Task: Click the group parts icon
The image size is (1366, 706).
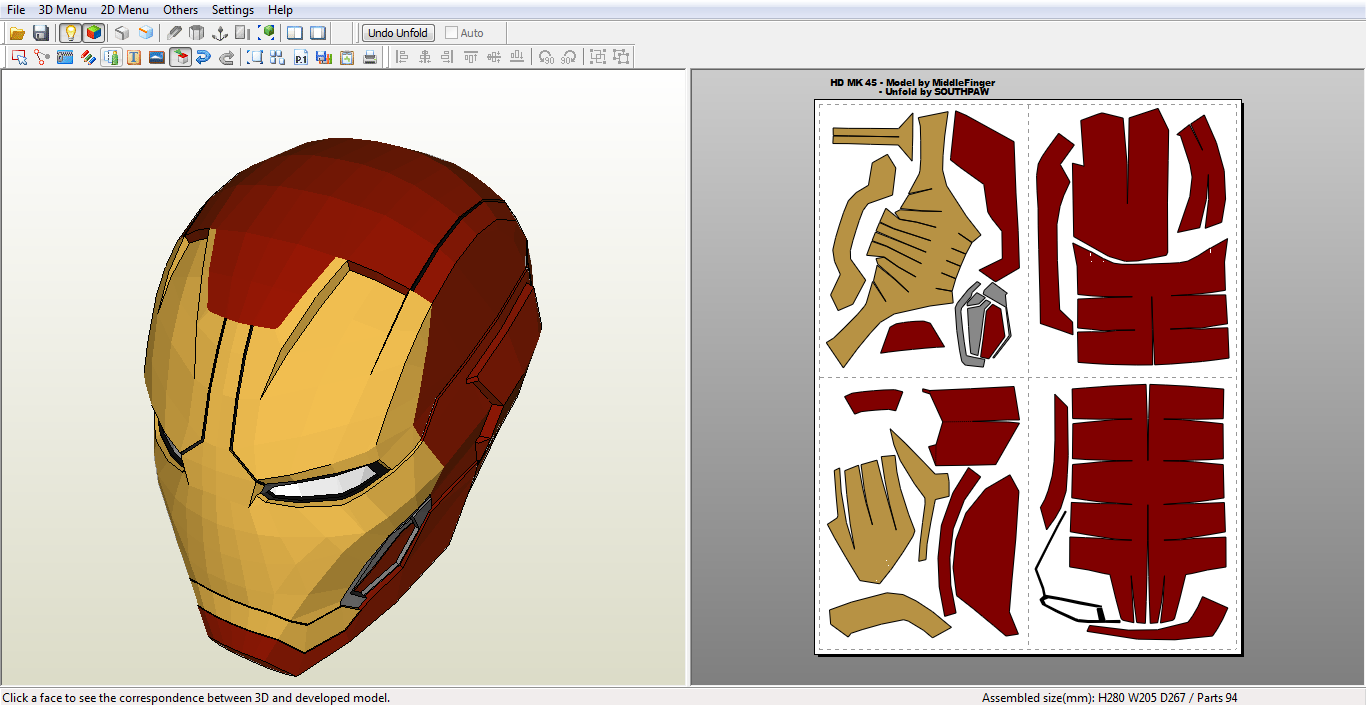Action: click(598, 57)
